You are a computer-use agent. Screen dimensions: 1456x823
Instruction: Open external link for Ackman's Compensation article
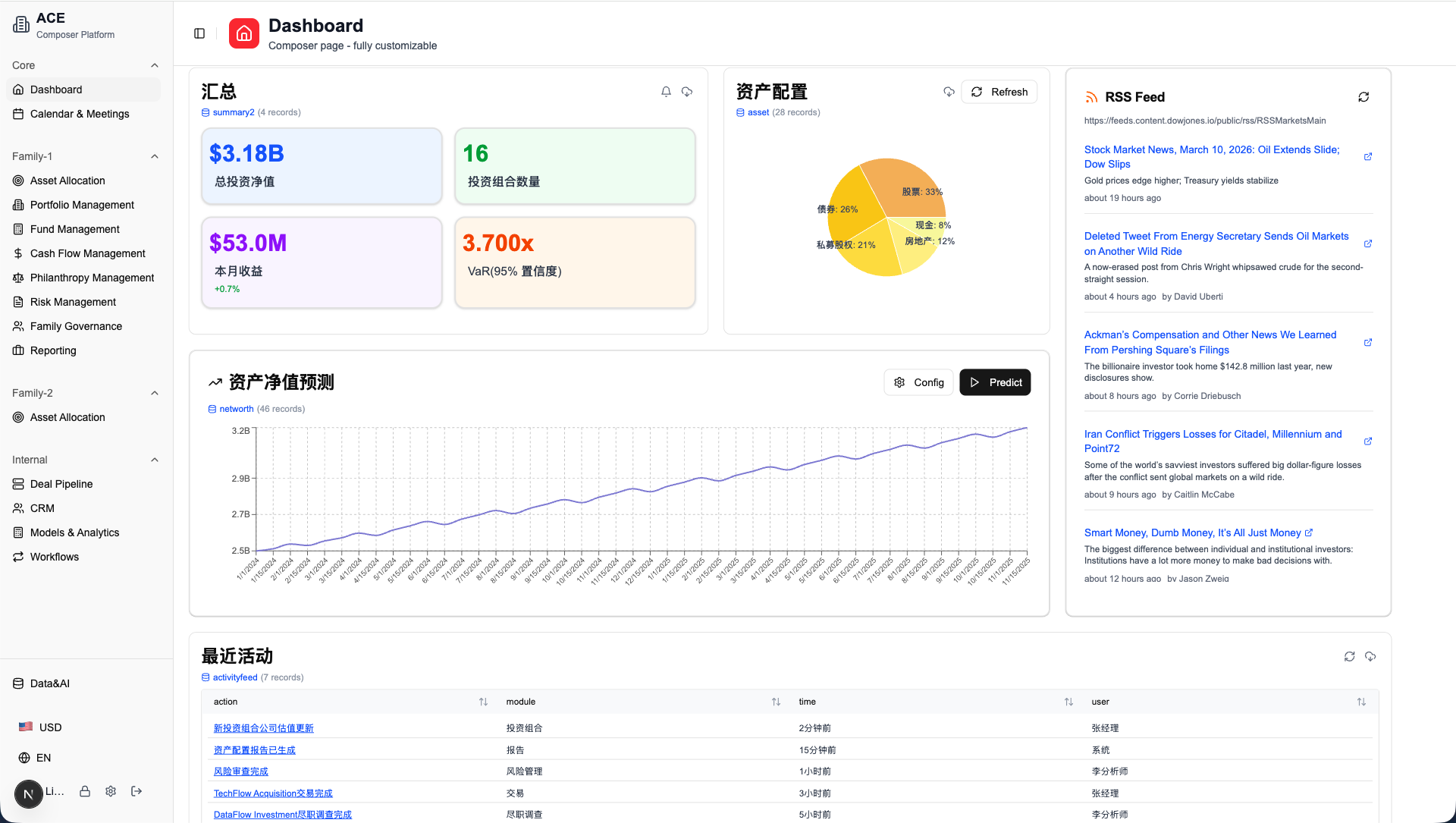[x=1368, y=342]
